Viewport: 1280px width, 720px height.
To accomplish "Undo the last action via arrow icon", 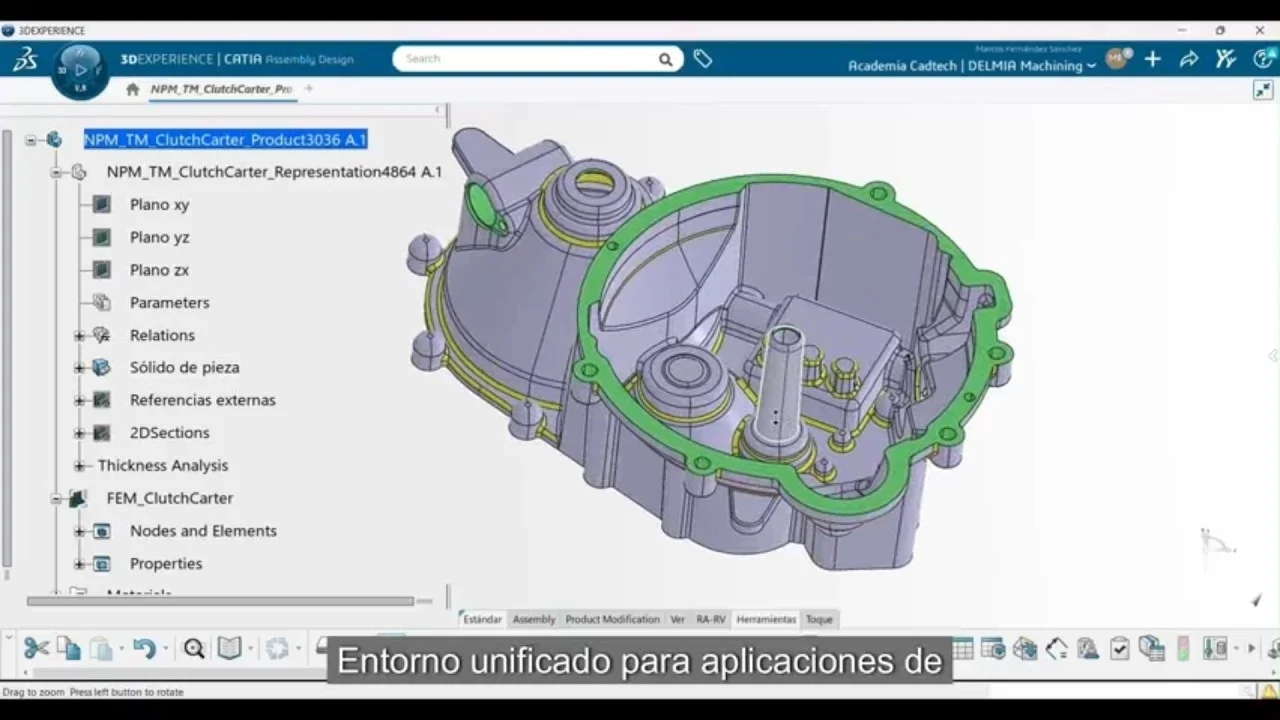I will coord(144,648).
